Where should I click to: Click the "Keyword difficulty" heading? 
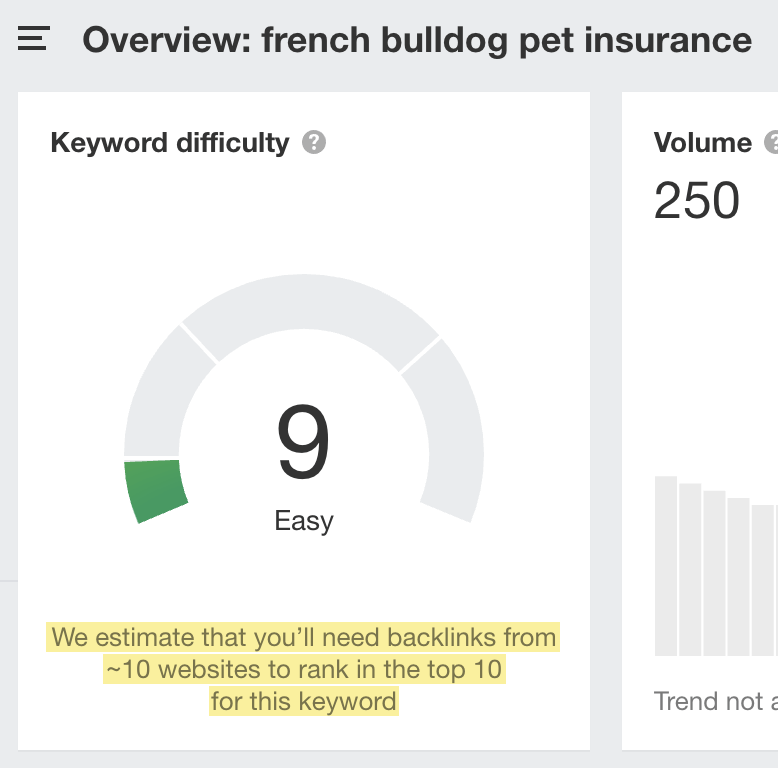(169, 143)
